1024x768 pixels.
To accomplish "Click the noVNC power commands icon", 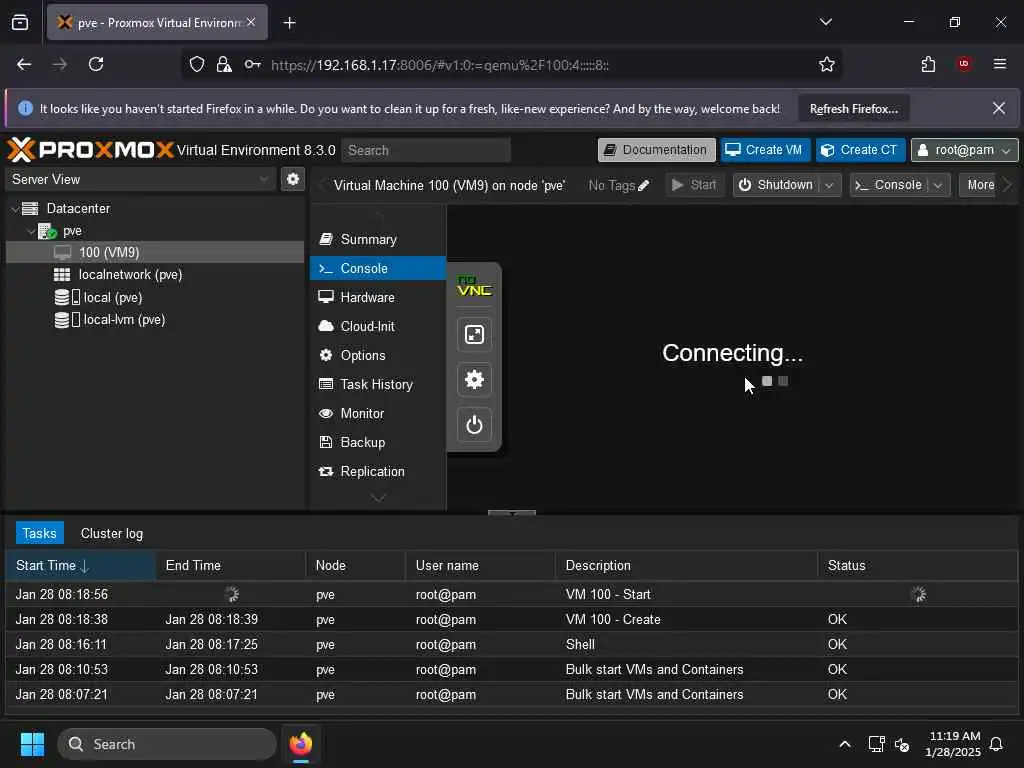I will 474,425.
